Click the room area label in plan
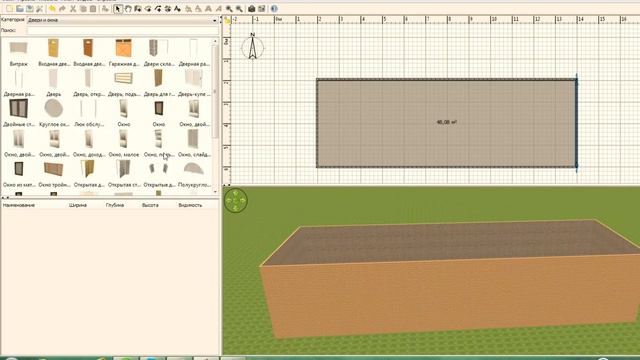 (x=447, y=122)
